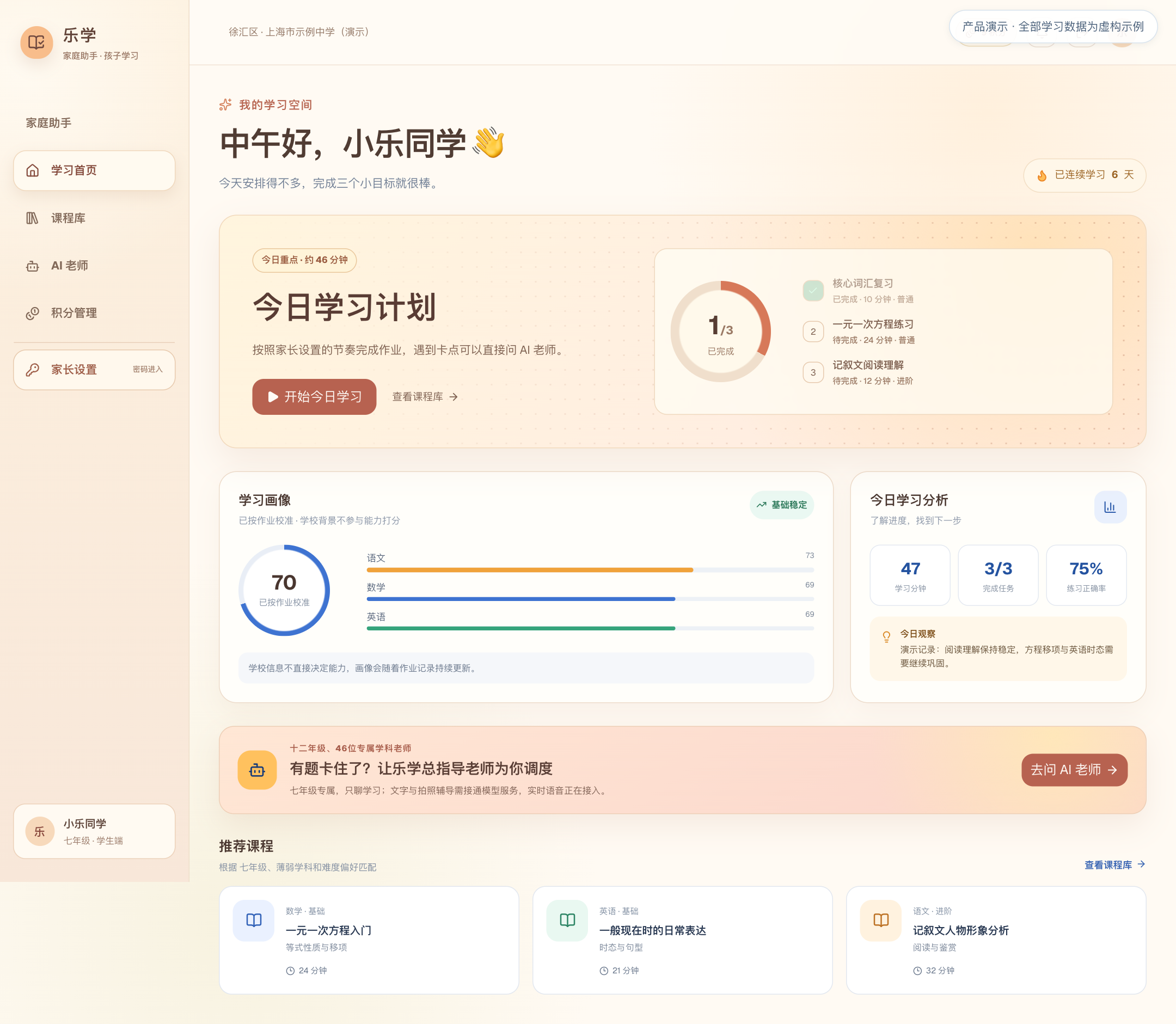1176x1024 pixels.
Task: Click the 去问 AI 老师 button
Action: pos(1074,770)
